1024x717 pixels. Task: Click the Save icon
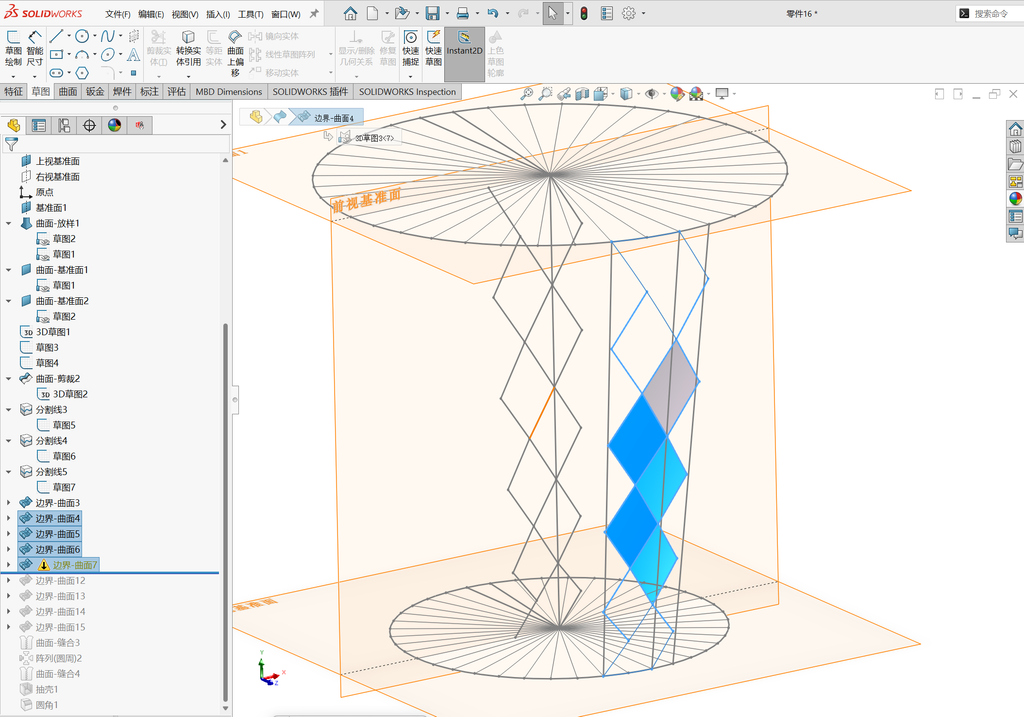[432, 13]
